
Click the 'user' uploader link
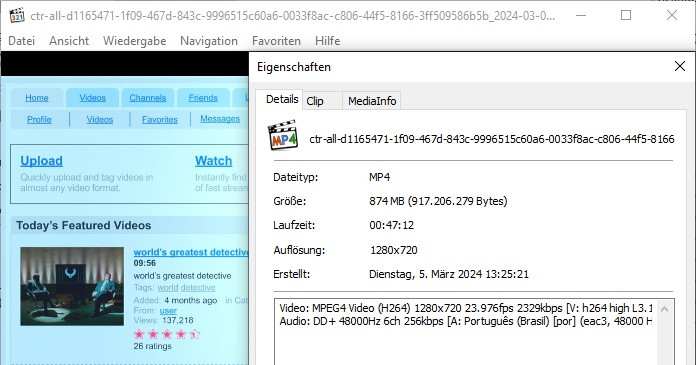[168, 311]
